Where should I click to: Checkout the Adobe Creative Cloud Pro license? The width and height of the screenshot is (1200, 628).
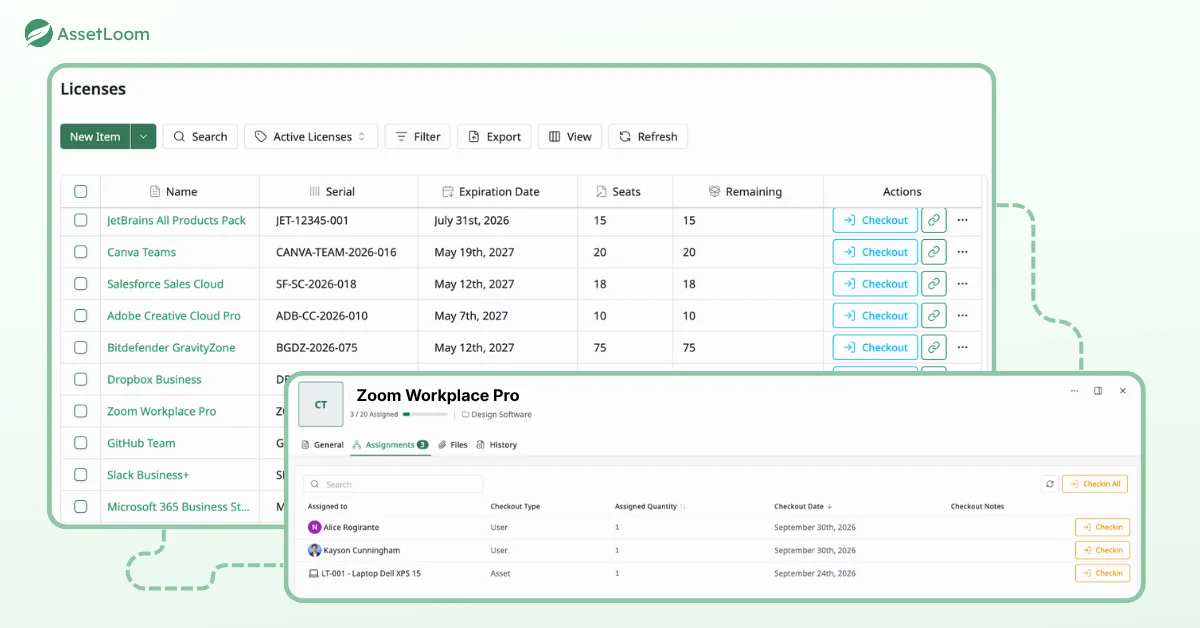point(875,316)
